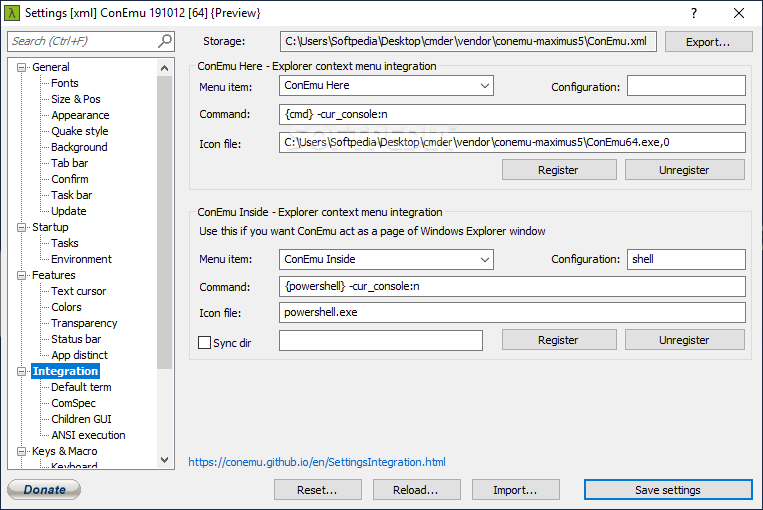Image resolution: width=763 pixels, height=510 pixels.
Task: Open the help question mark button
Action: point(694,13)
